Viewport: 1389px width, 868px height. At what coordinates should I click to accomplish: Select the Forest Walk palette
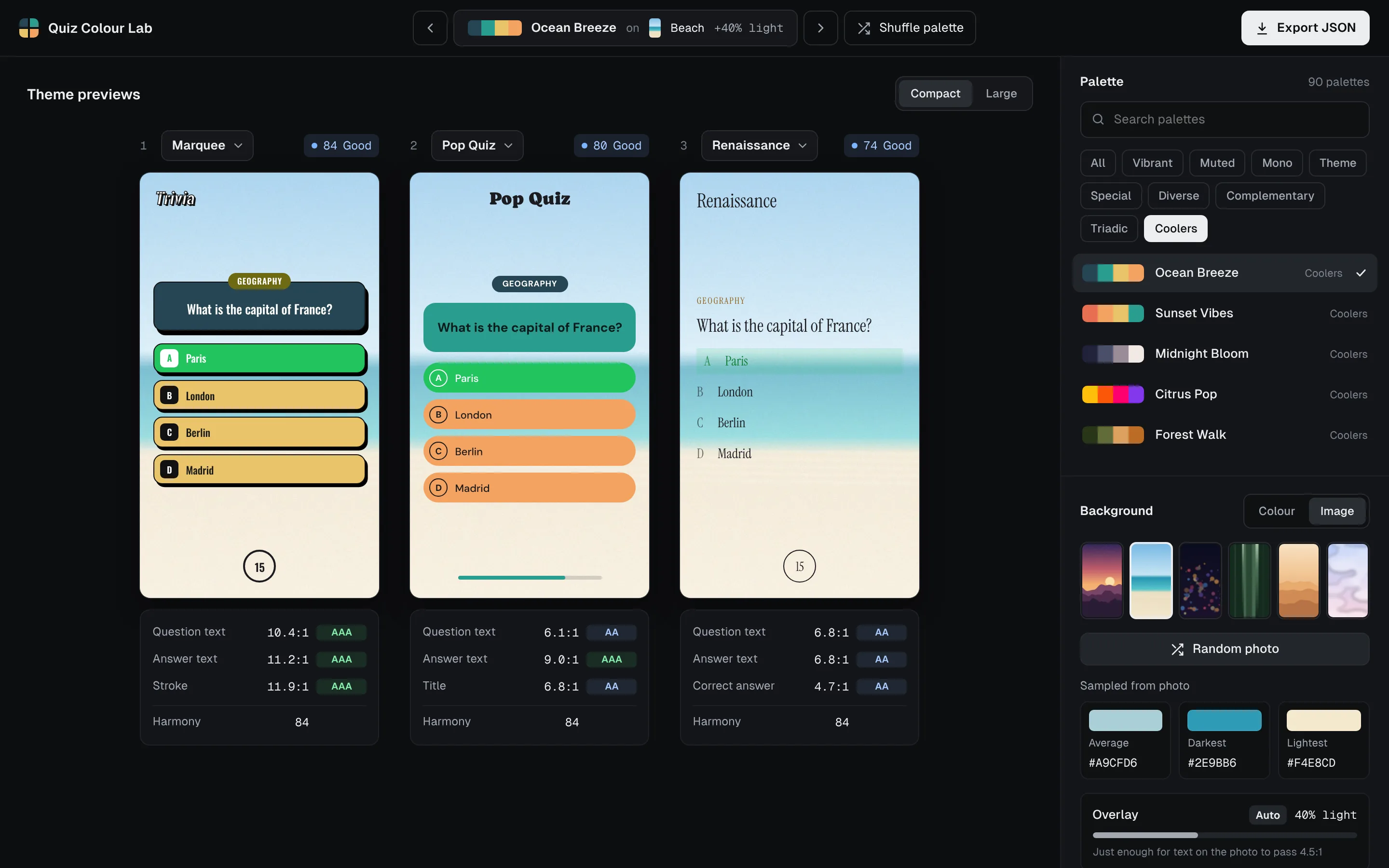[x=1224, y=434]
